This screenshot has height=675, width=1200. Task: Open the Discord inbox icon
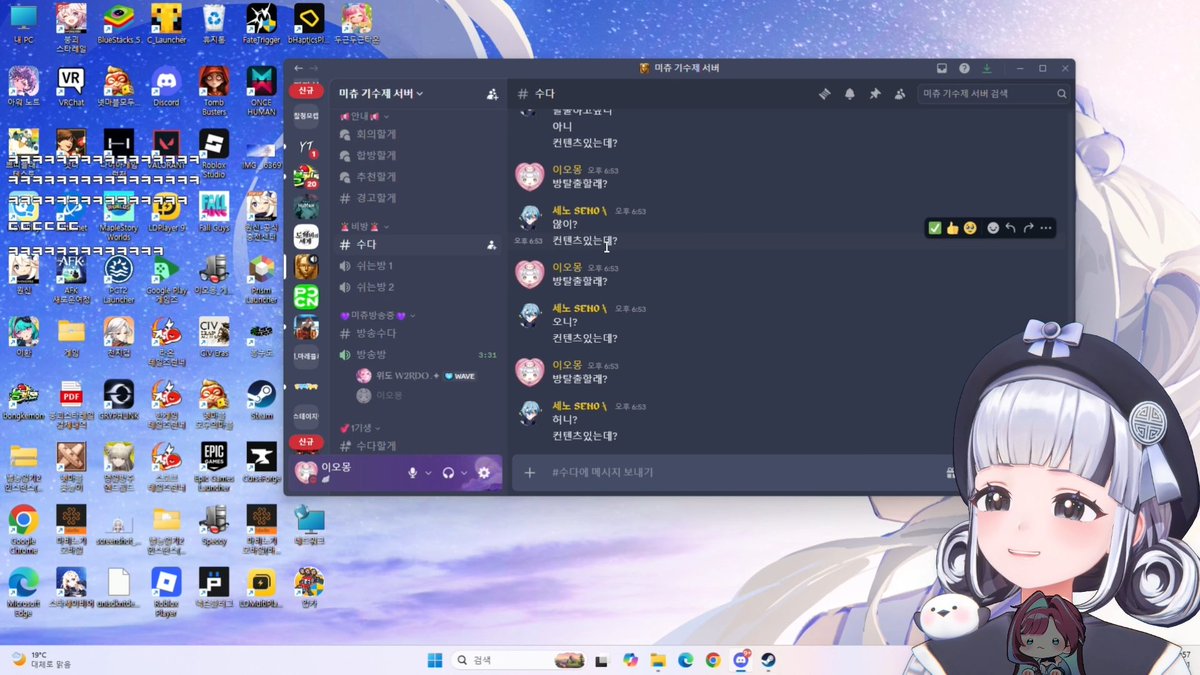[x=941, y=68]
